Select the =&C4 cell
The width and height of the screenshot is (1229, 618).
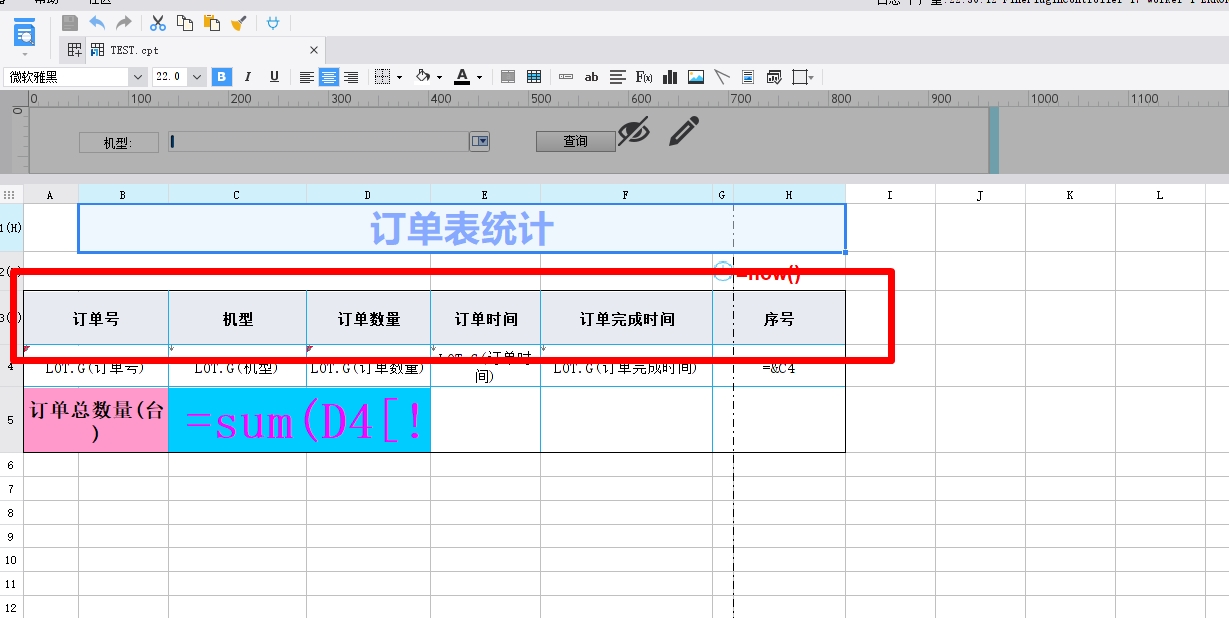pos(779,367)
